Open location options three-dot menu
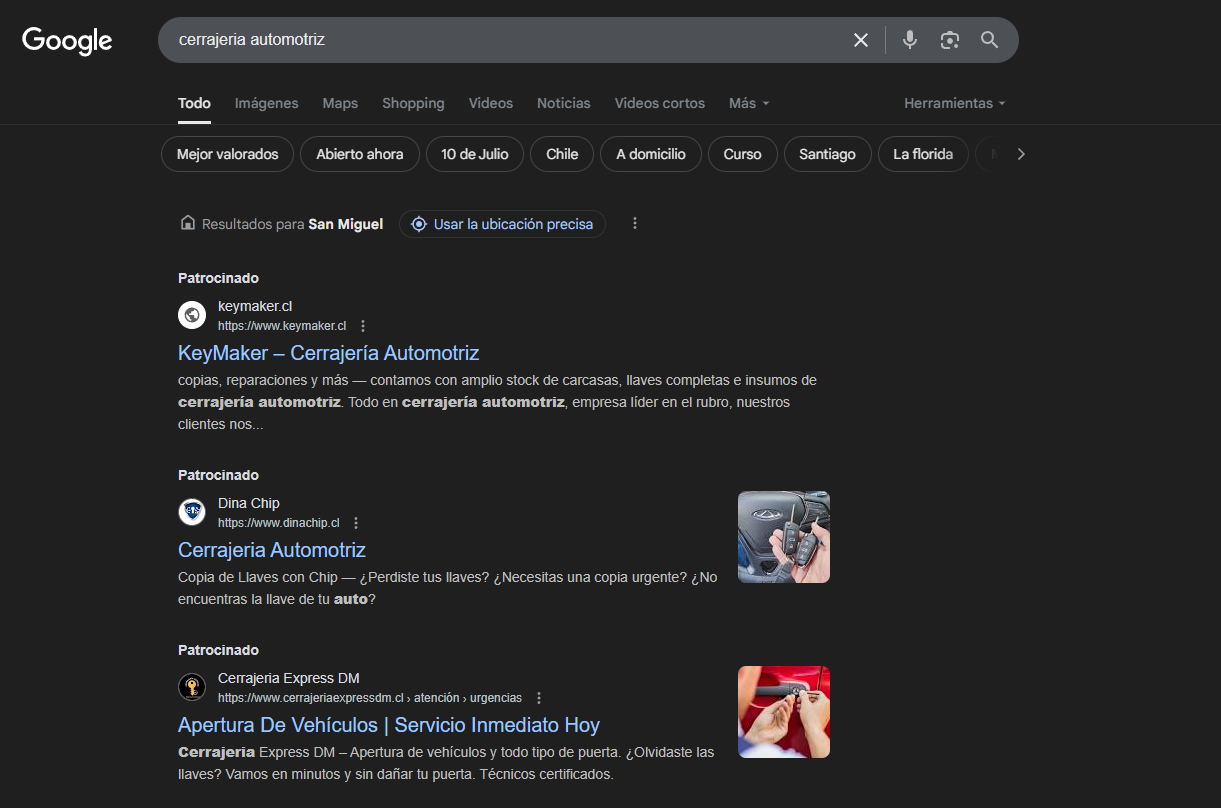The height and width of the screenshot is (808, 1221). click(635, 224)
